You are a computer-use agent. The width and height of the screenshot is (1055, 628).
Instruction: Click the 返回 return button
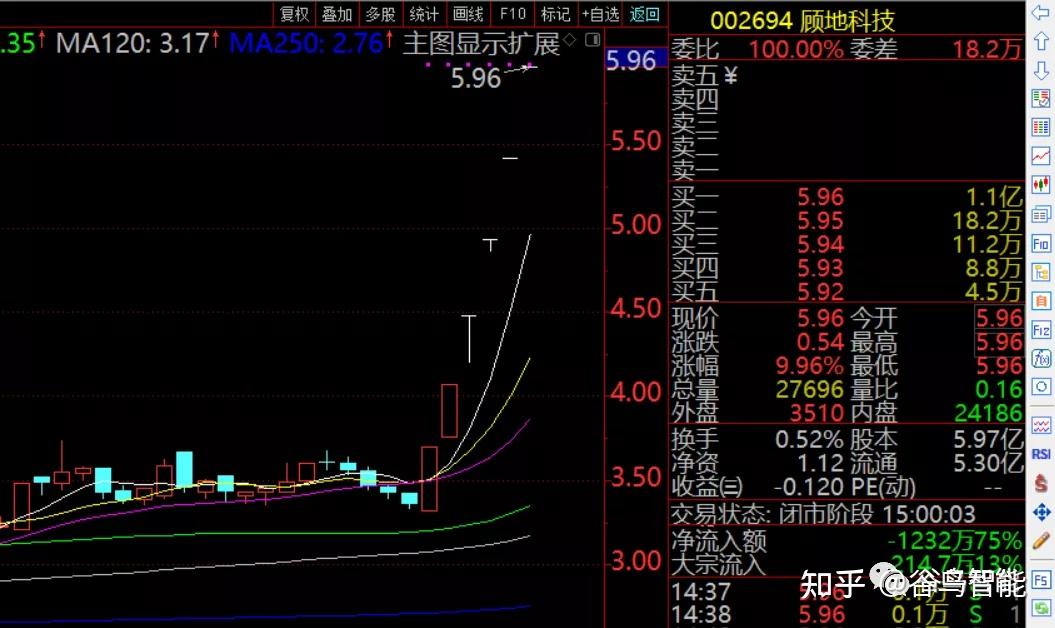pyautogui.click(x=644, y=14)
